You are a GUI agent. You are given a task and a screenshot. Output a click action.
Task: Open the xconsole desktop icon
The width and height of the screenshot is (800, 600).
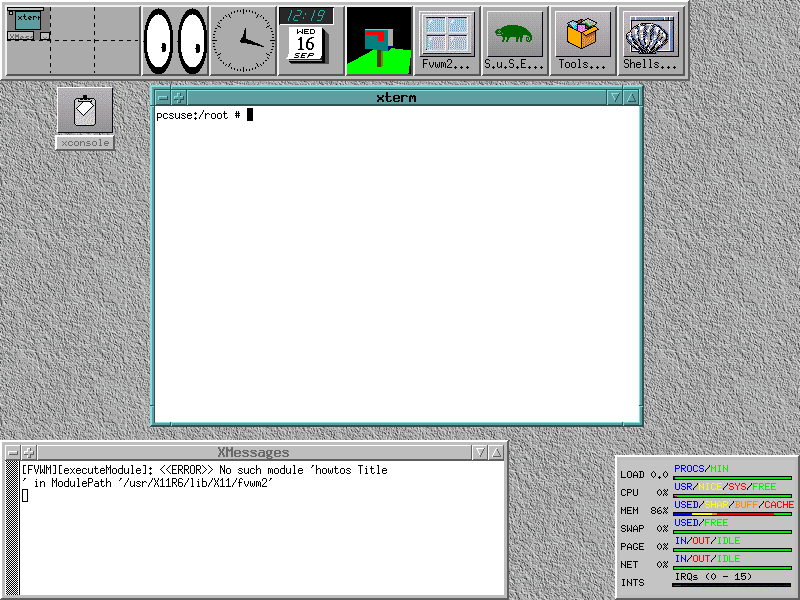[85, 111]
